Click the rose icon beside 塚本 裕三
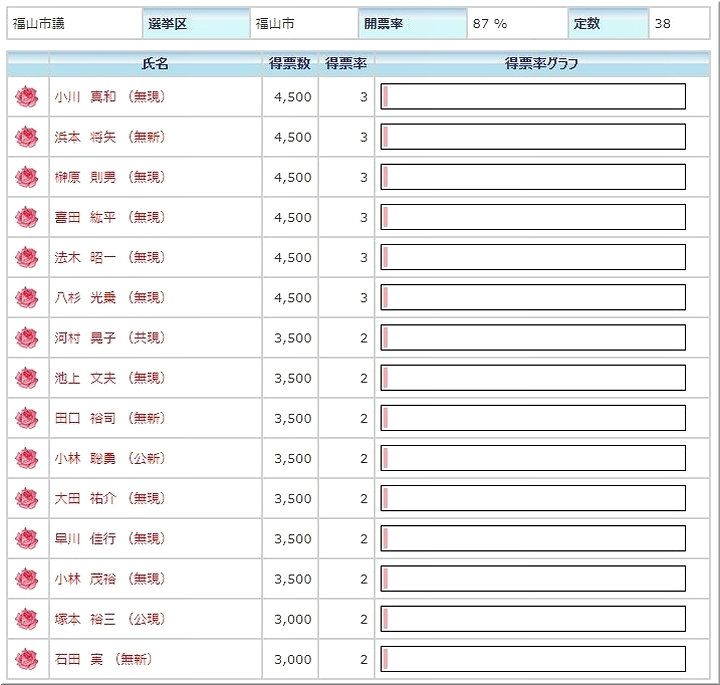720x685 pixels. [27, 619]
